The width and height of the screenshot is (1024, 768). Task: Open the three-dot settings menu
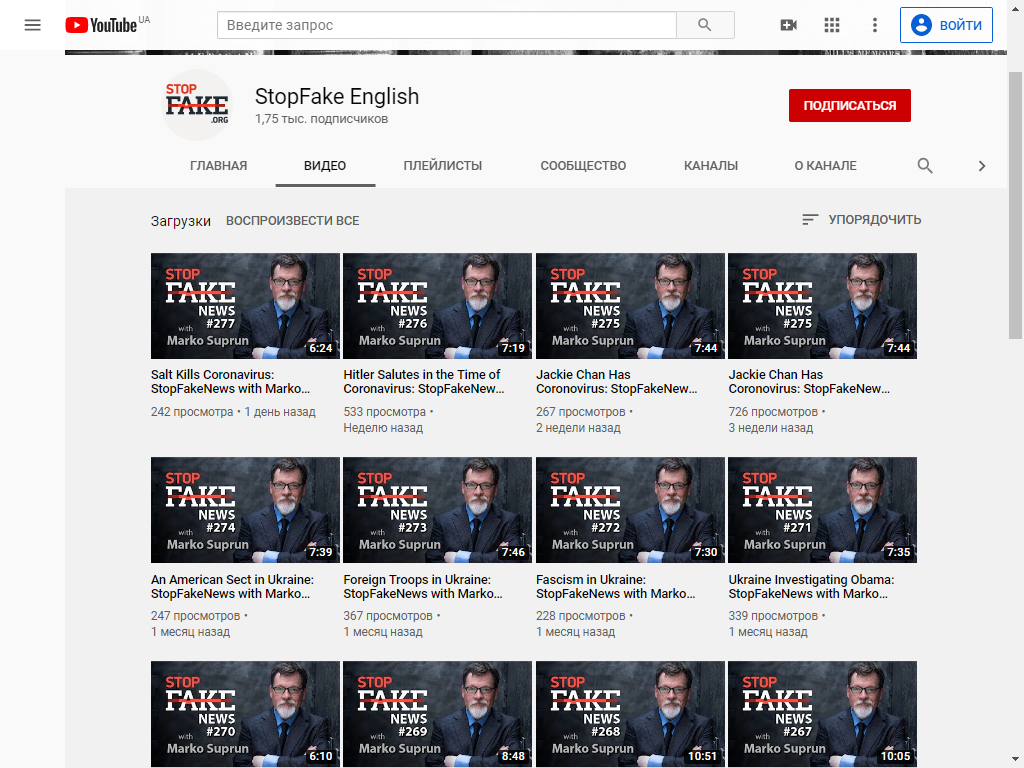[875, 25]
